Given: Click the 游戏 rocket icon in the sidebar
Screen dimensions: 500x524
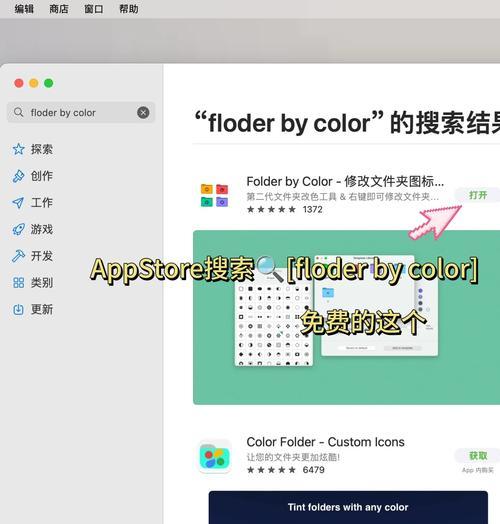Looking at the screenshot, I should point(18,229).
